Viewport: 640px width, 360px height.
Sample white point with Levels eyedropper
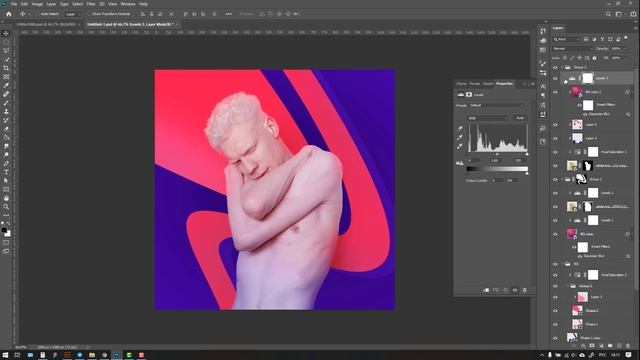click(460, 146)
